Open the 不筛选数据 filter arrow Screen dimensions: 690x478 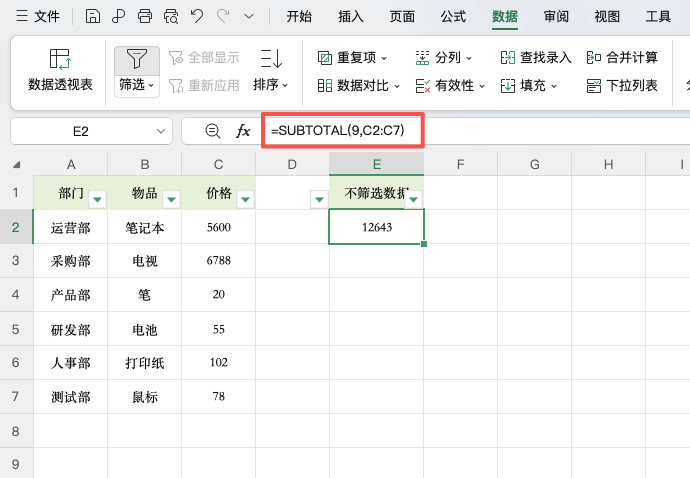tap(414, 199)
